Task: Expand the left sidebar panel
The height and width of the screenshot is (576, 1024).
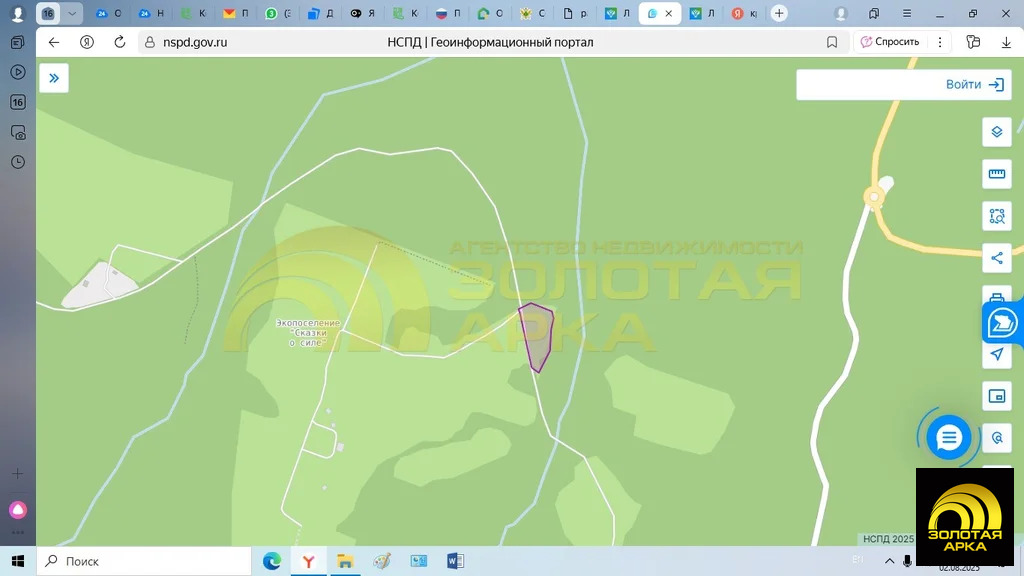Action: tap(54, 78)
